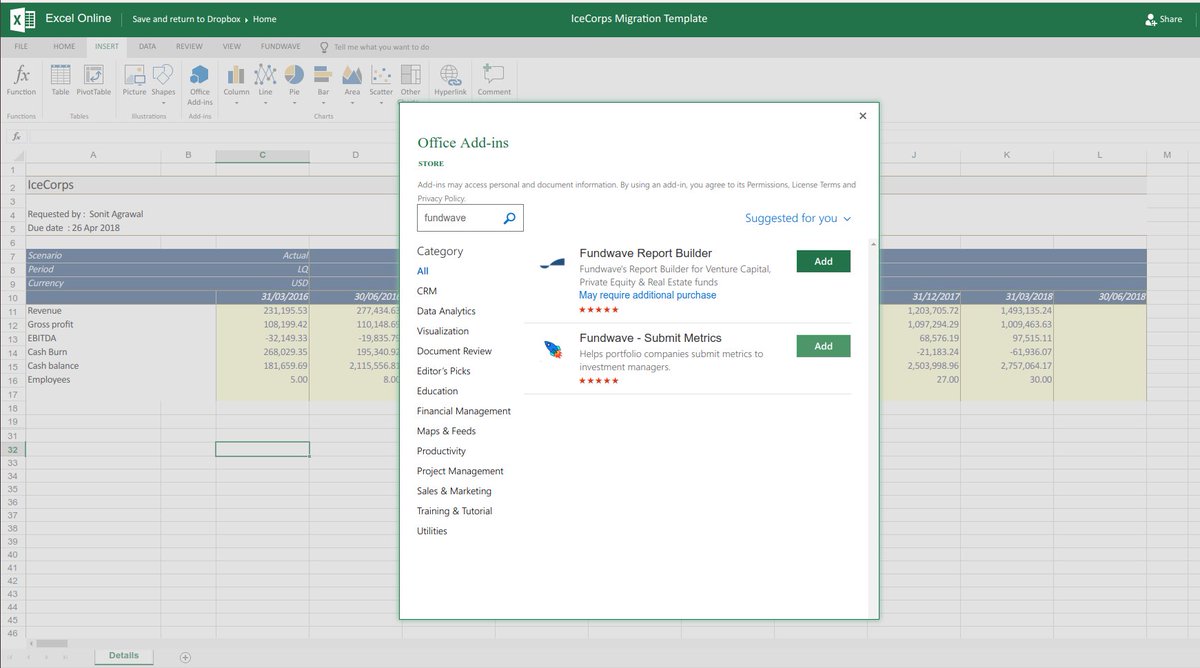Close the Office Add-ins dialog

(863, 116)
